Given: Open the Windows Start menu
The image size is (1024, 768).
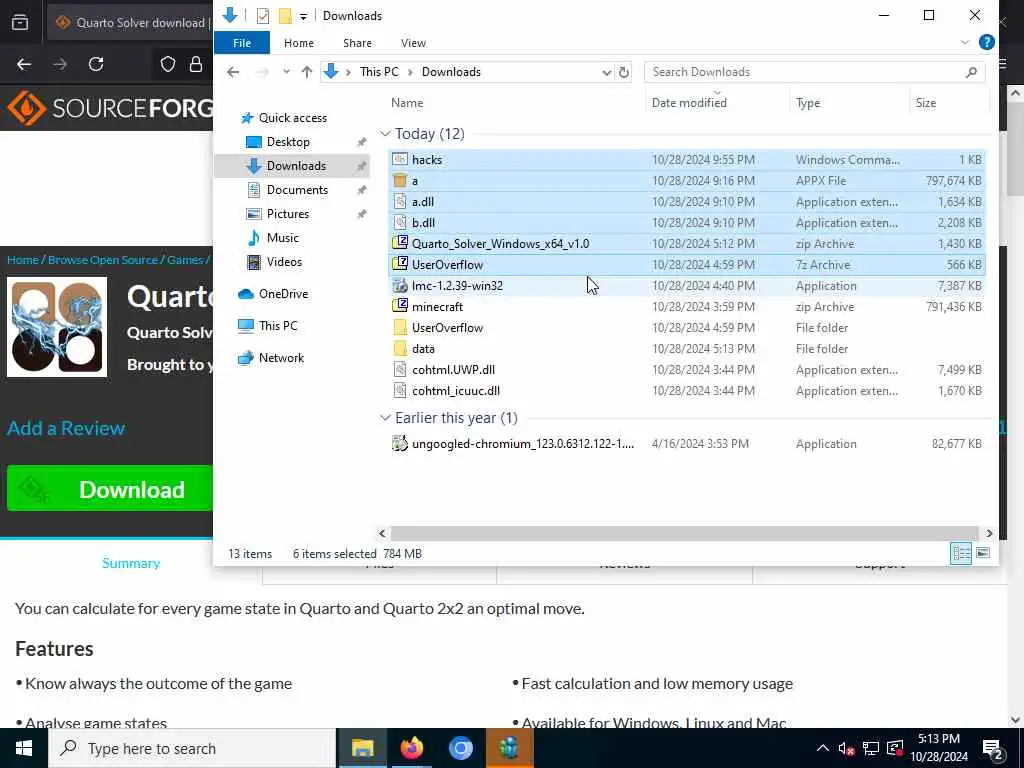Looking at the screenshot, I should [x=24, y=748].
